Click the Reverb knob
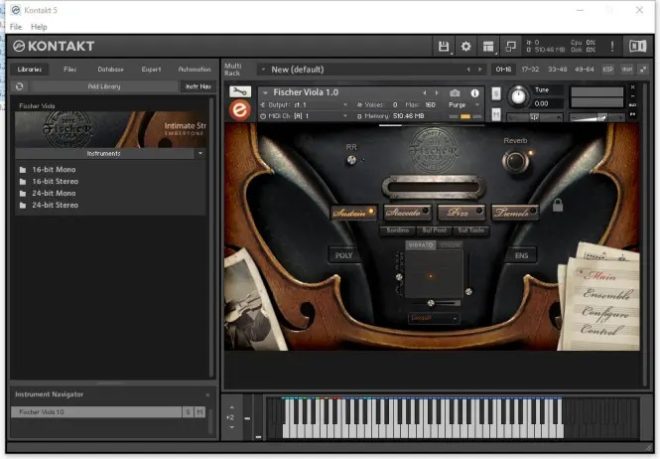660x459 pixels. point(515,161)
